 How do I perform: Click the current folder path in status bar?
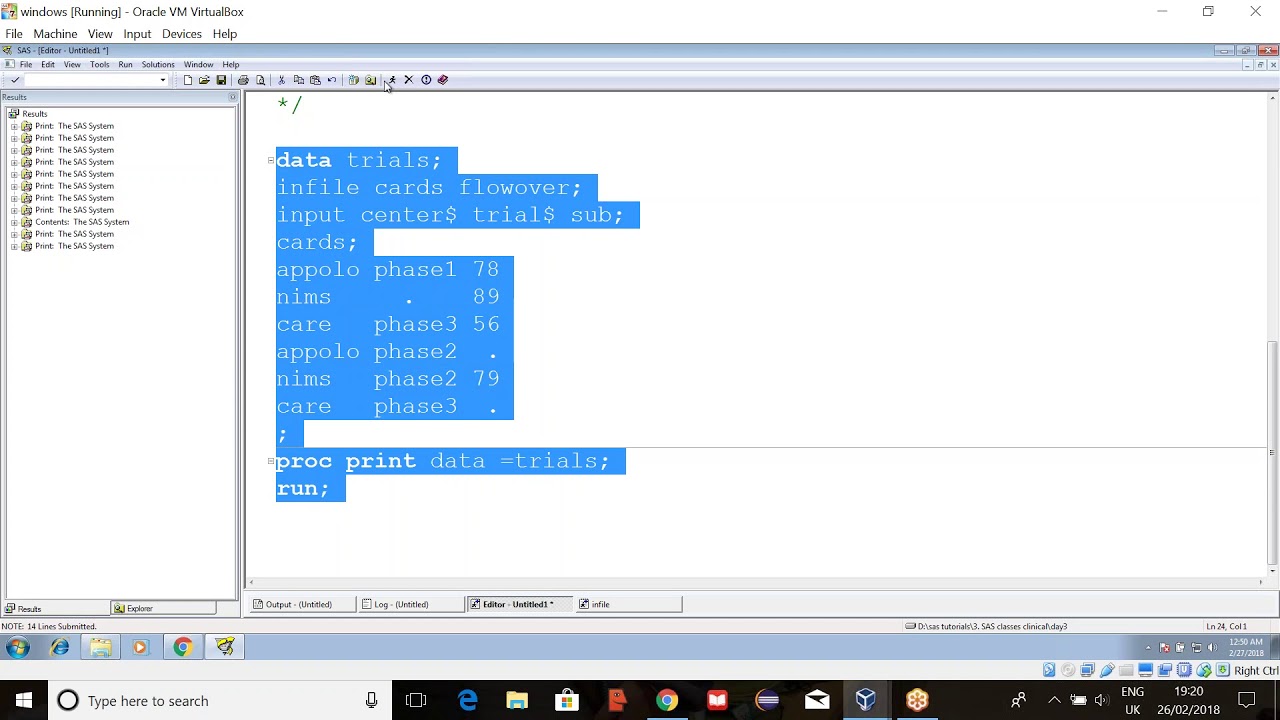coord(987,626)
